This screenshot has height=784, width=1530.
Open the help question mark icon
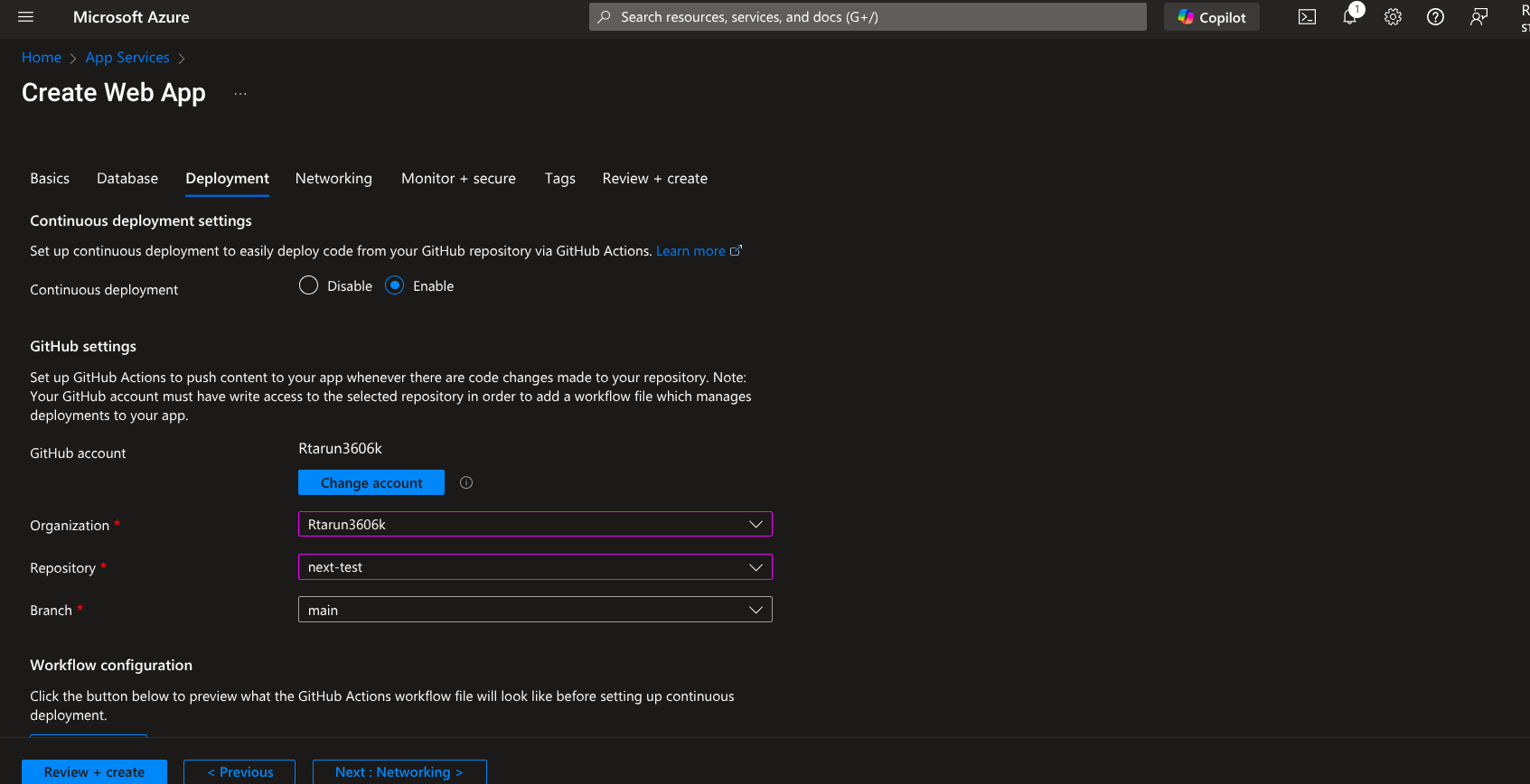[1435, 17]
